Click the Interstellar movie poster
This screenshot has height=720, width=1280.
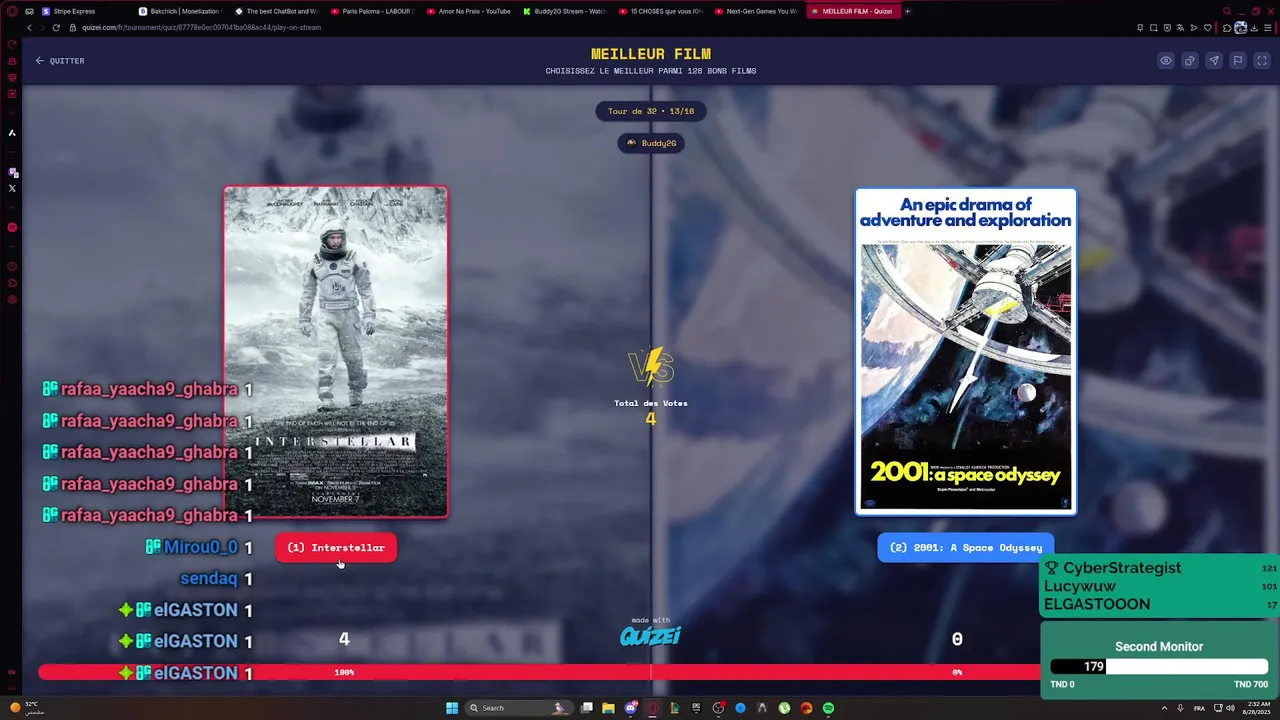coord(336,352)
